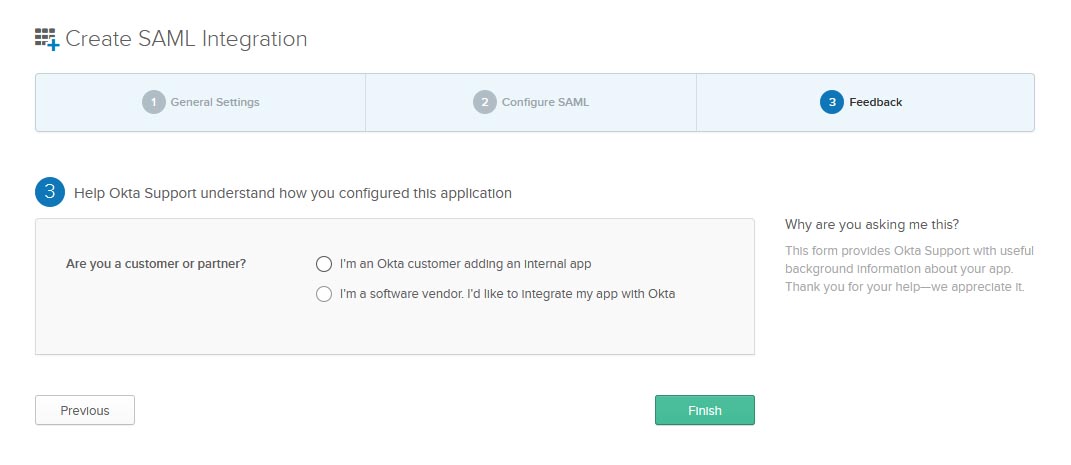Click the "I'm an Okta customer" option label
The image size is (1071, 465).
465,264
